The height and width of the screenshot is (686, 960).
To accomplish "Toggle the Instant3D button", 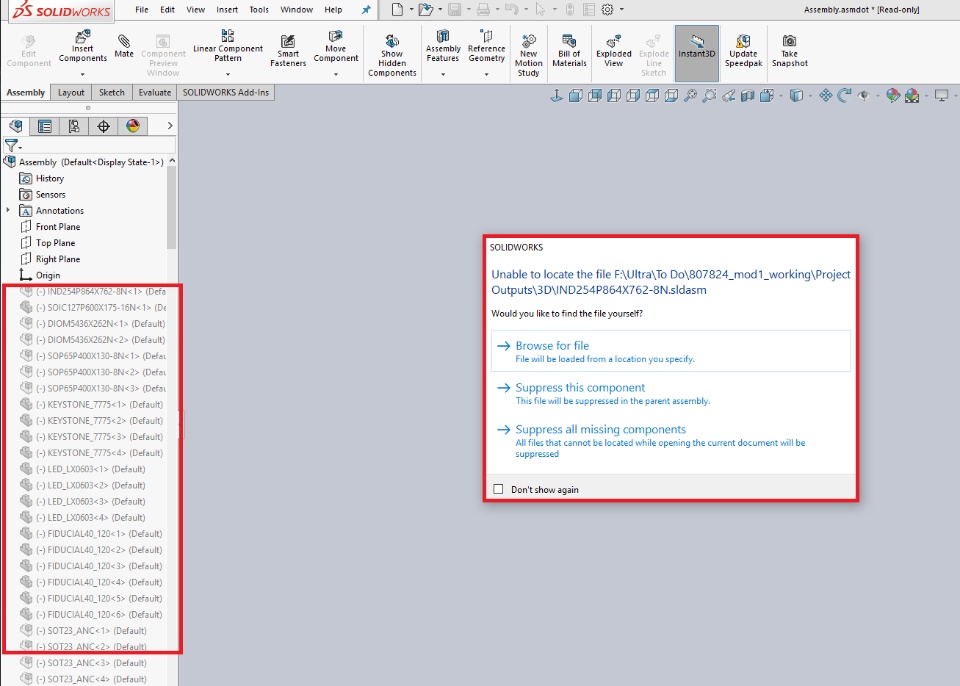I will pyautogui.click(x=697, y=53).
